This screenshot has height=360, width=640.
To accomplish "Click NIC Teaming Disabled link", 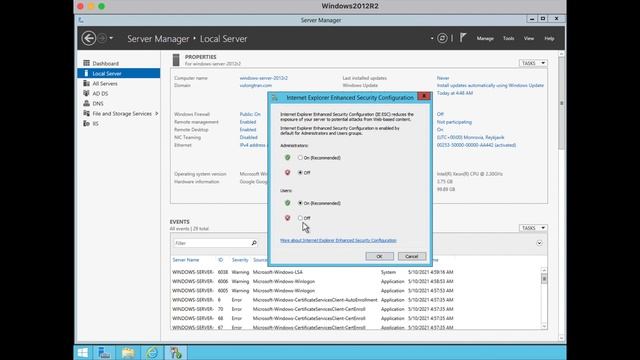I will point(249,137).
